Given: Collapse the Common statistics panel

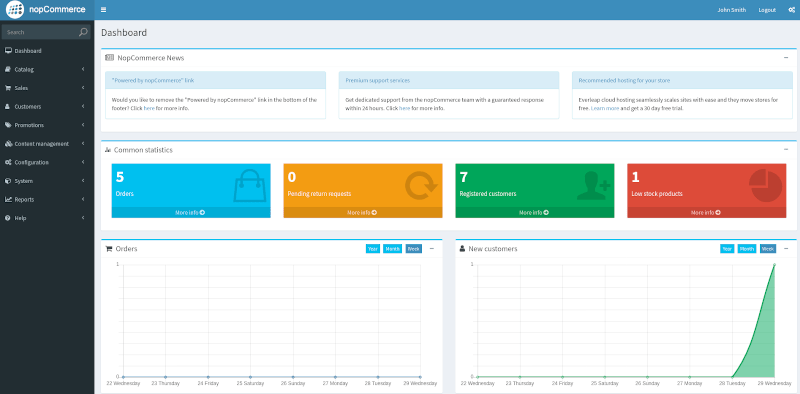Looking at the screenshot, I should tap(786, 150).
